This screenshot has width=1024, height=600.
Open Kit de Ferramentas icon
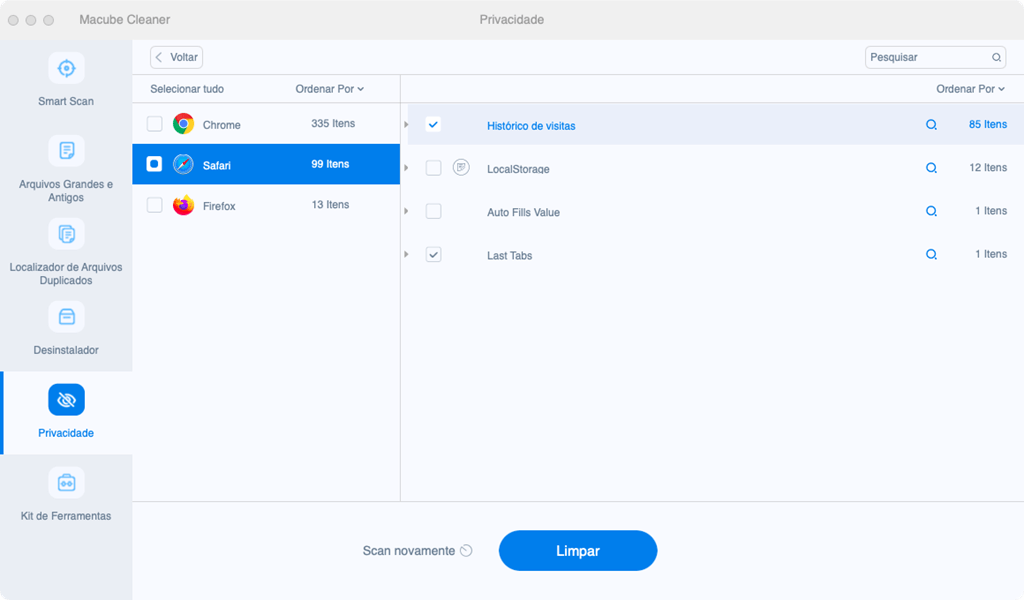point(66,482)
